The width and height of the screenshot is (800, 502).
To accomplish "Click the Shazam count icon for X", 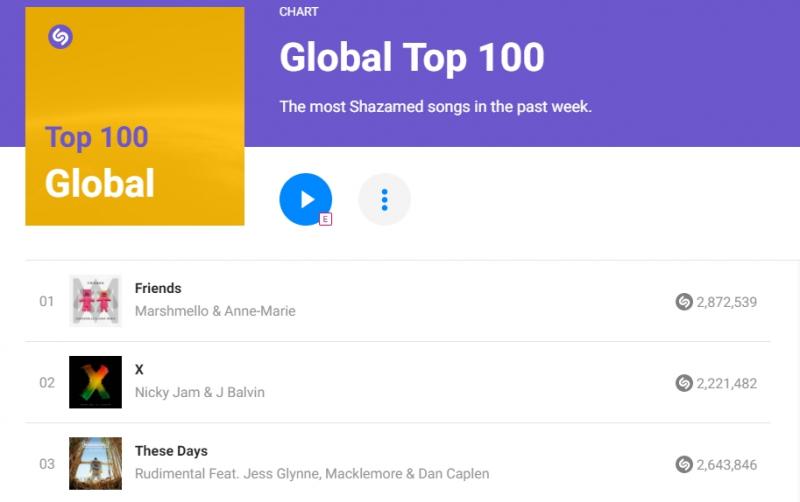I will point(684,382).
